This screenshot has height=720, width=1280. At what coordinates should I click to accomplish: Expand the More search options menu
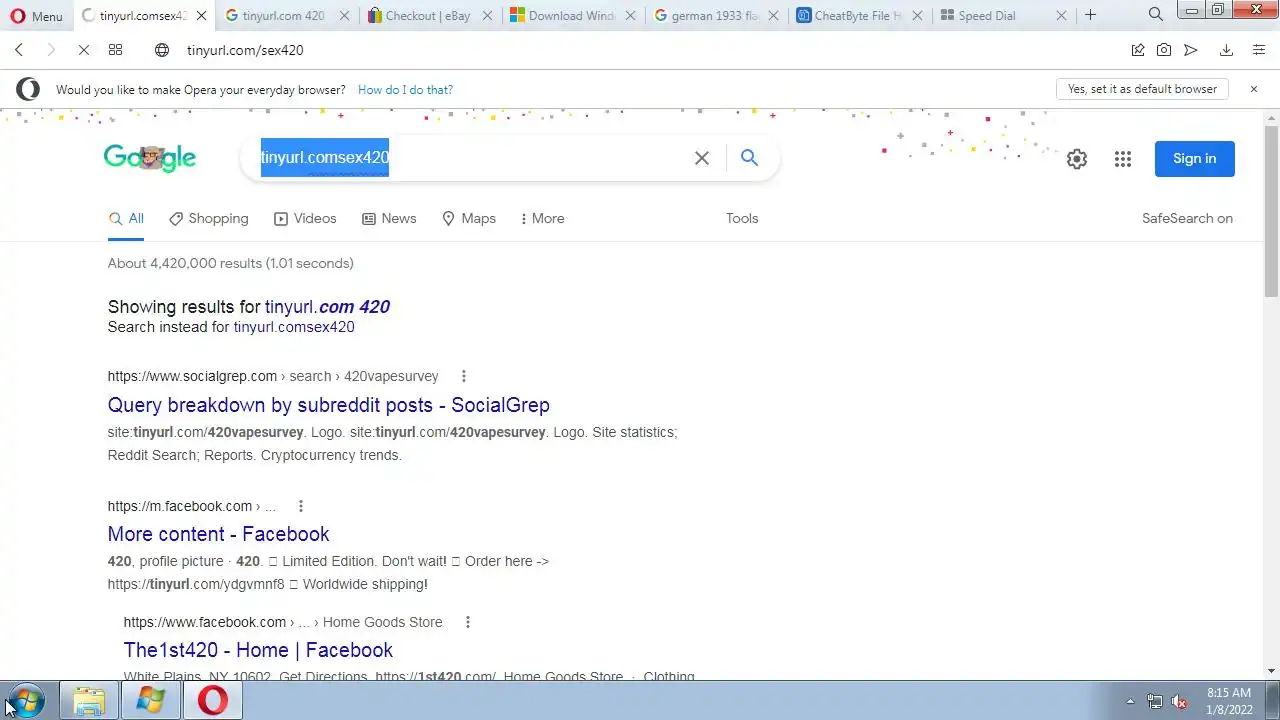point(542,219)
